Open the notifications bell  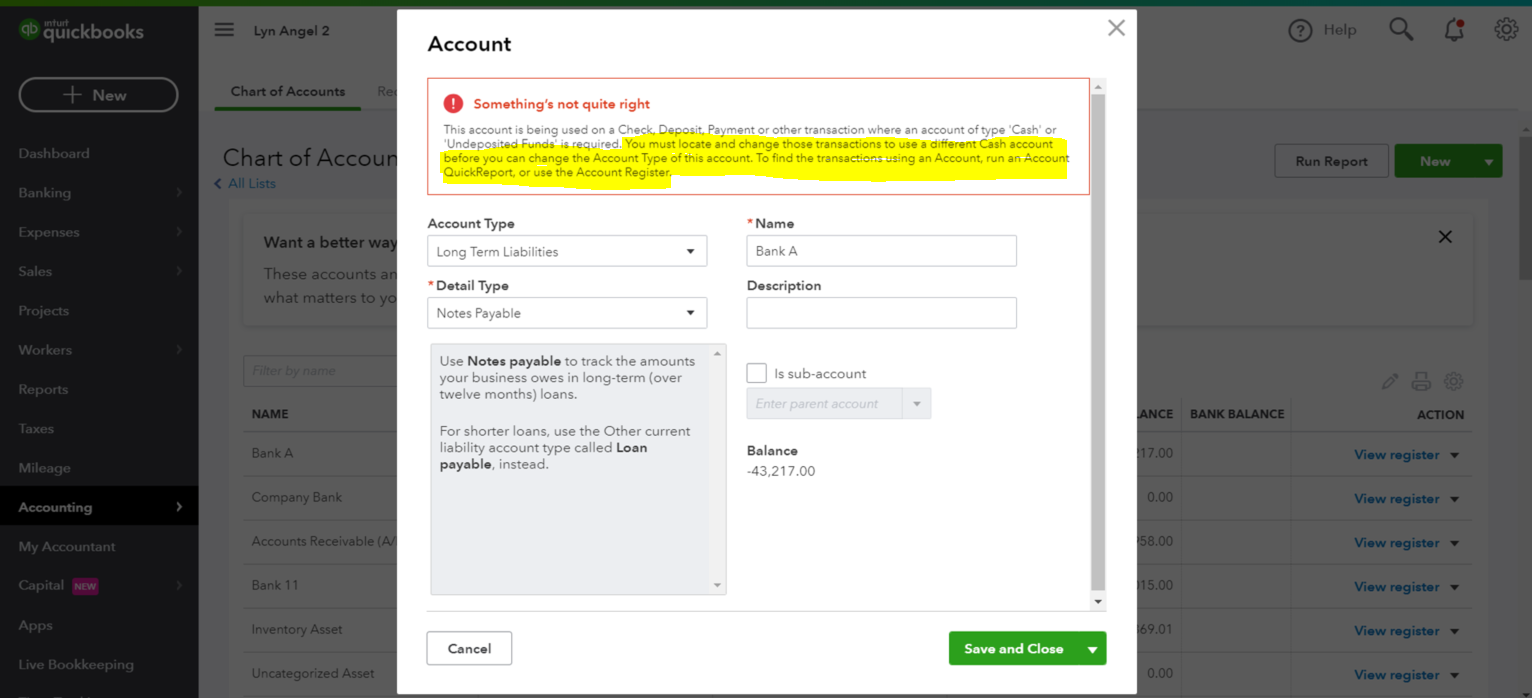[1454, 30]
